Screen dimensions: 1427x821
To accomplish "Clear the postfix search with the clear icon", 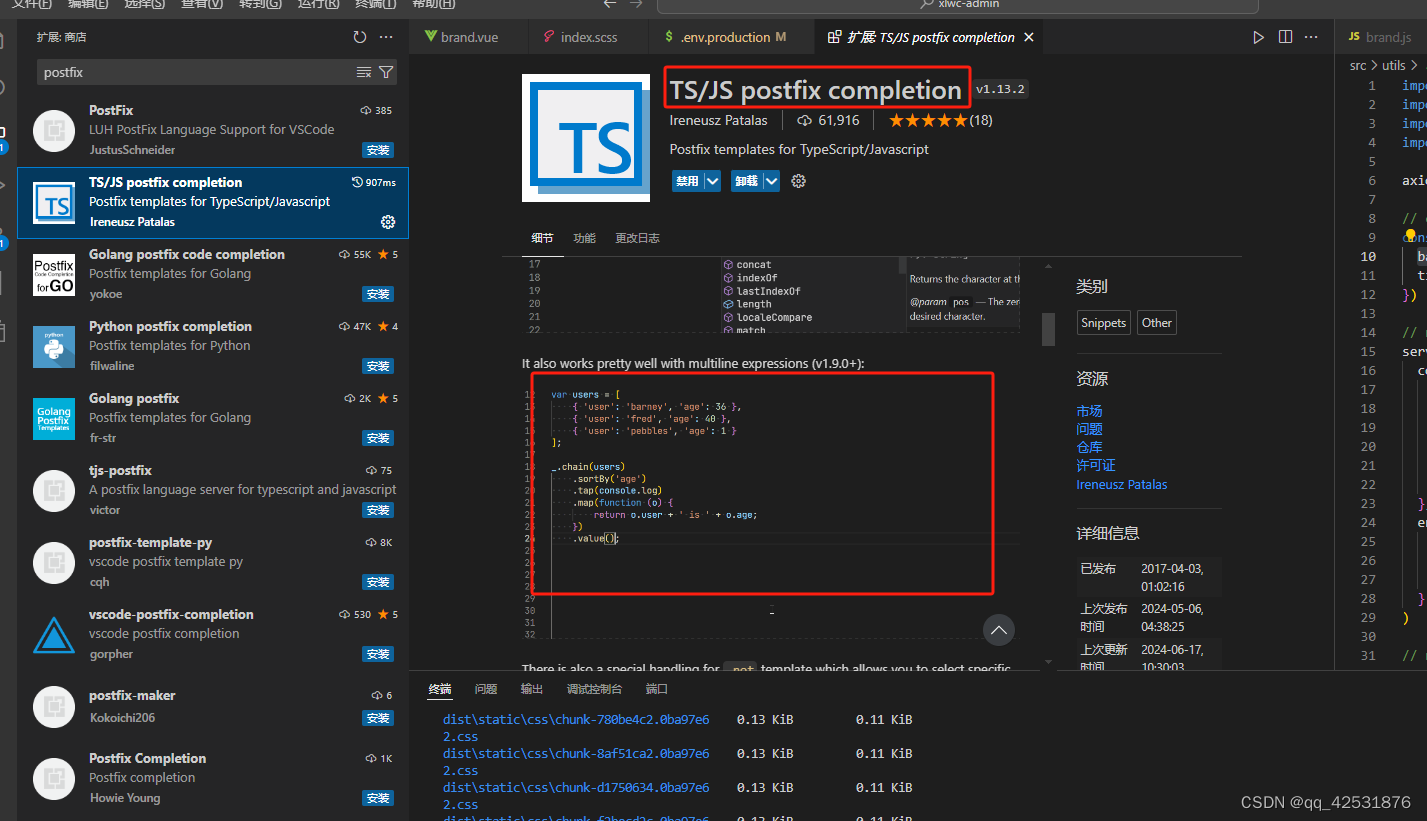I will pyautogui.click(x=364, y=71).
